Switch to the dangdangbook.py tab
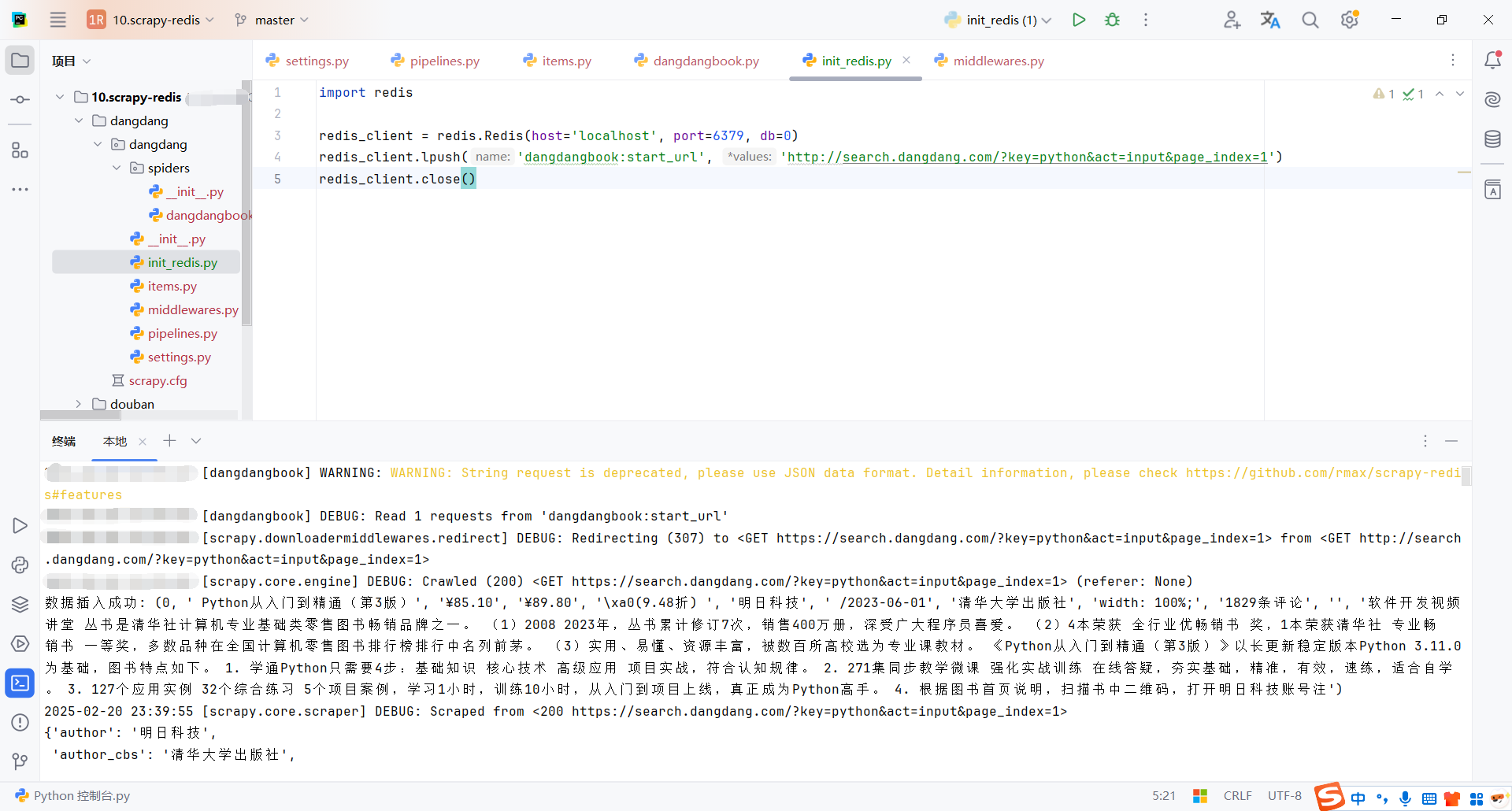The image size is (1512, 811). [697, 61]
